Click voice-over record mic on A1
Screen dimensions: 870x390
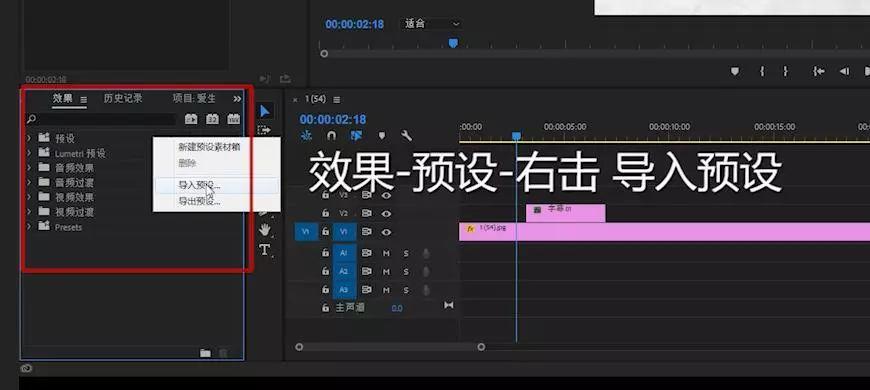click(x=426, y=253)
